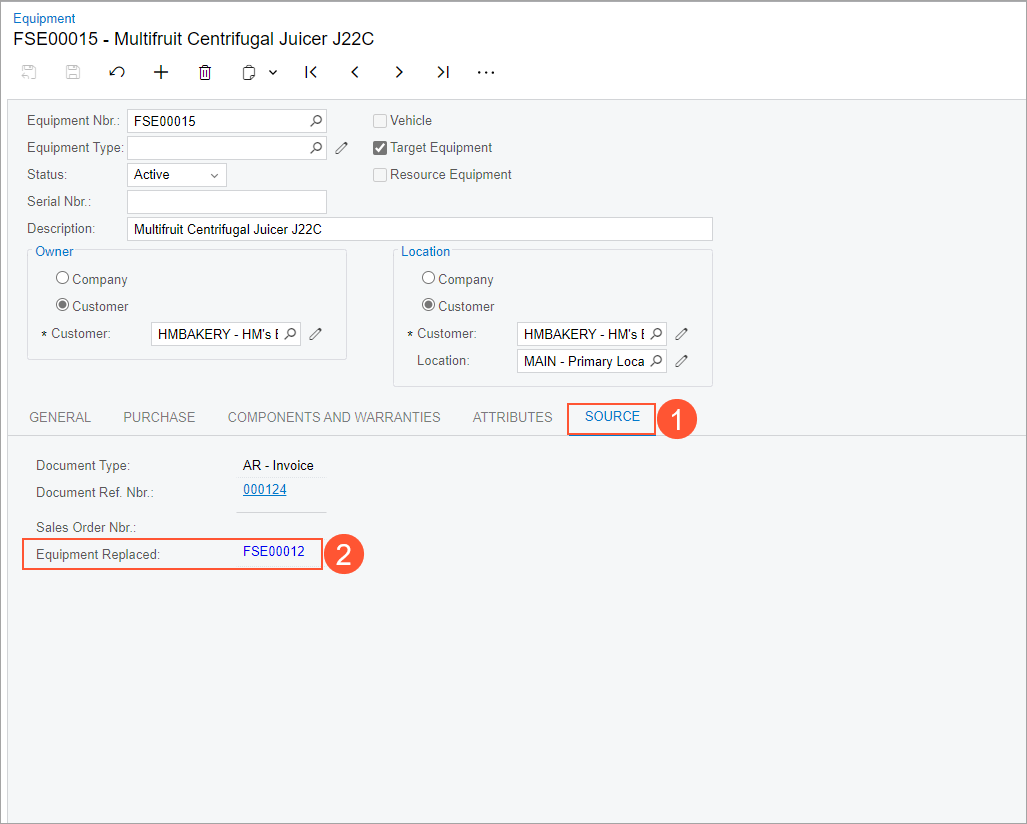
Task: Enable the Vehicle checkbox
Action: tap(380, 121)
